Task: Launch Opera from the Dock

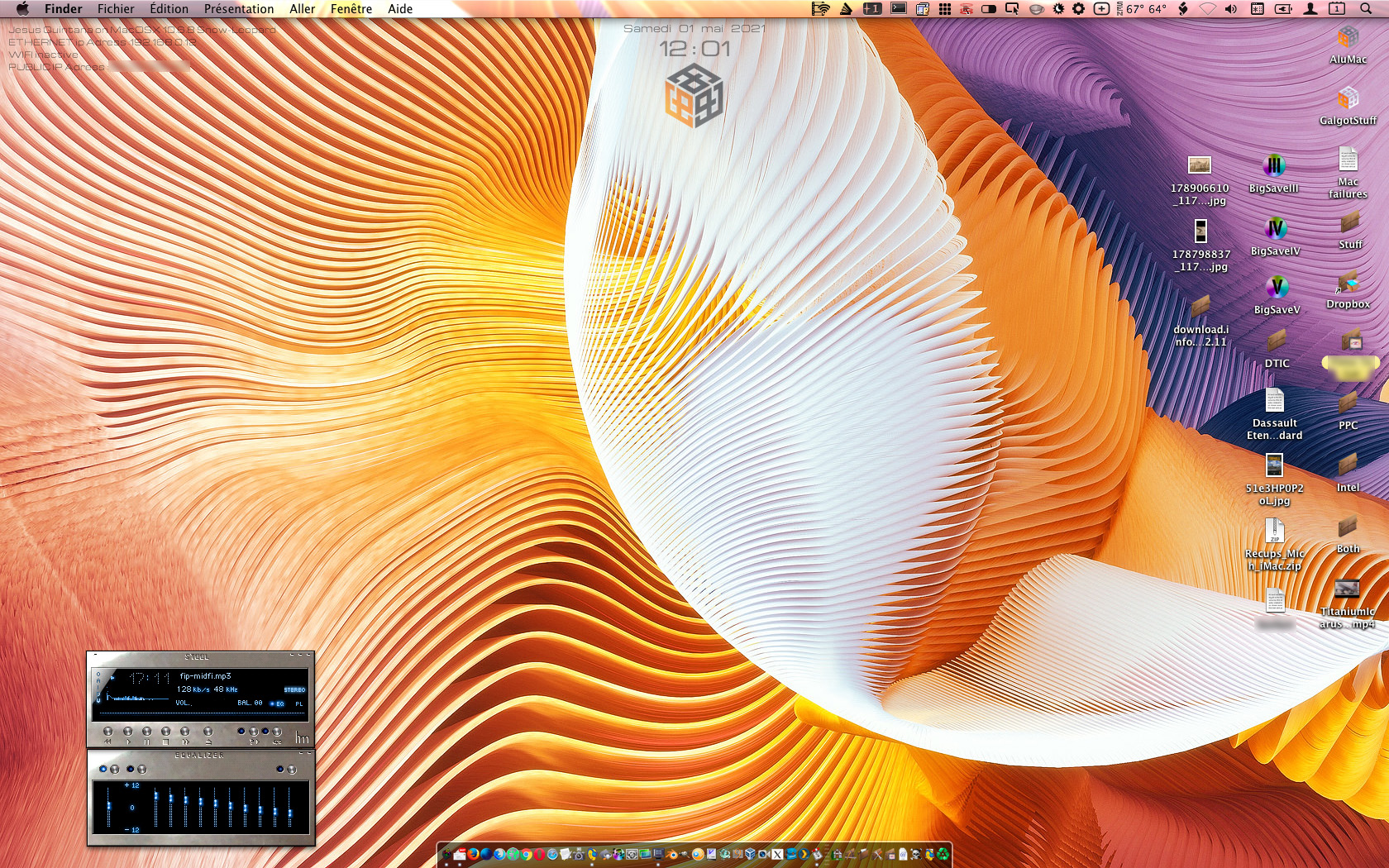Action: (539, 854)
